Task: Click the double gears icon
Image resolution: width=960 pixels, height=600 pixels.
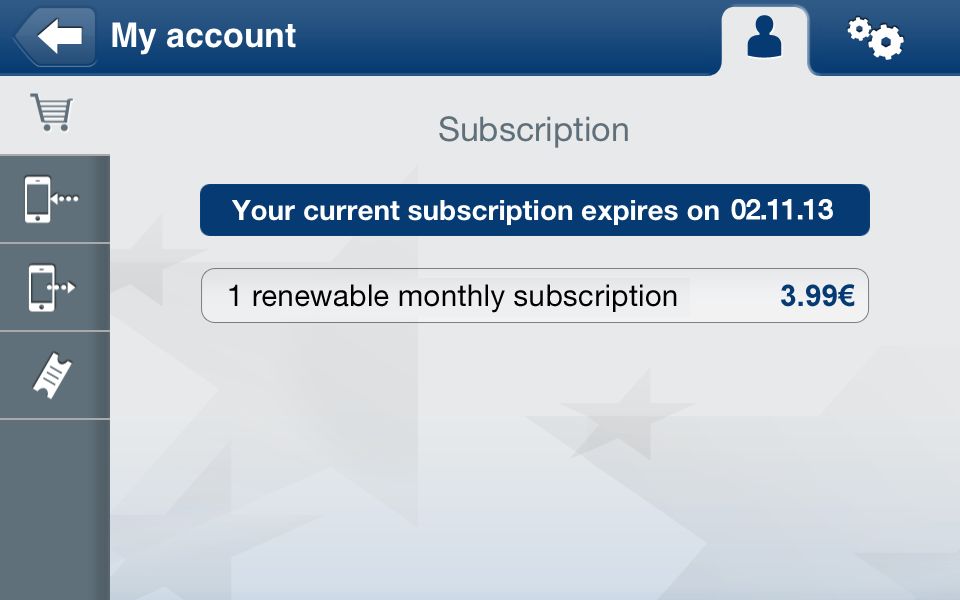Action: [876, 38]
